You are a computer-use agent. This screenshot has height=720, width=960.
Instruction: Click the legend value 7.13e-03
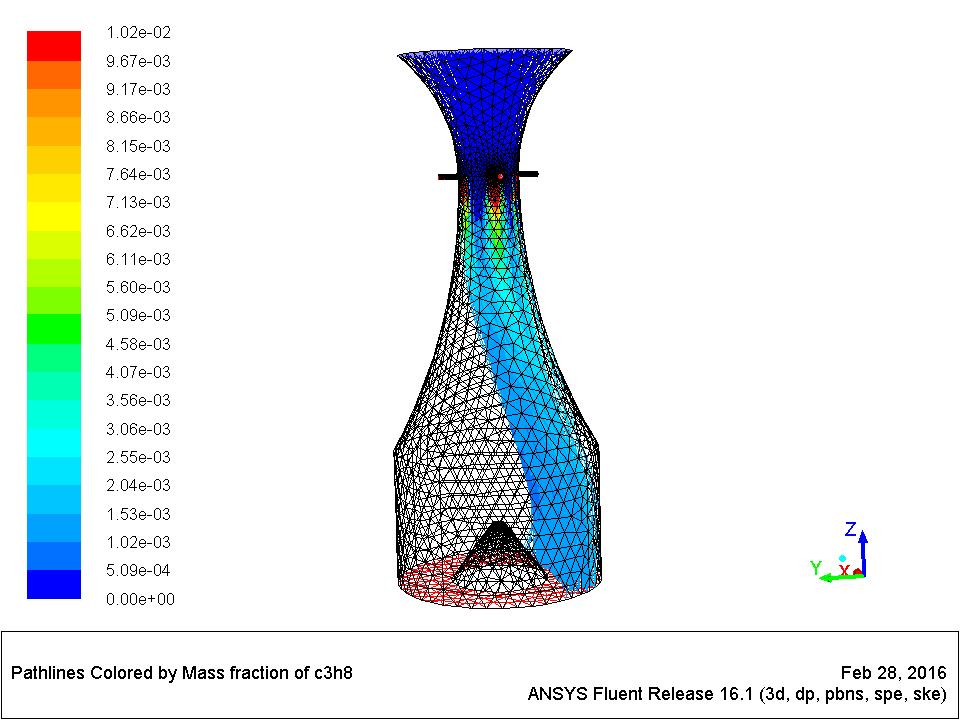pyautogui.click(x=138, y=203)
